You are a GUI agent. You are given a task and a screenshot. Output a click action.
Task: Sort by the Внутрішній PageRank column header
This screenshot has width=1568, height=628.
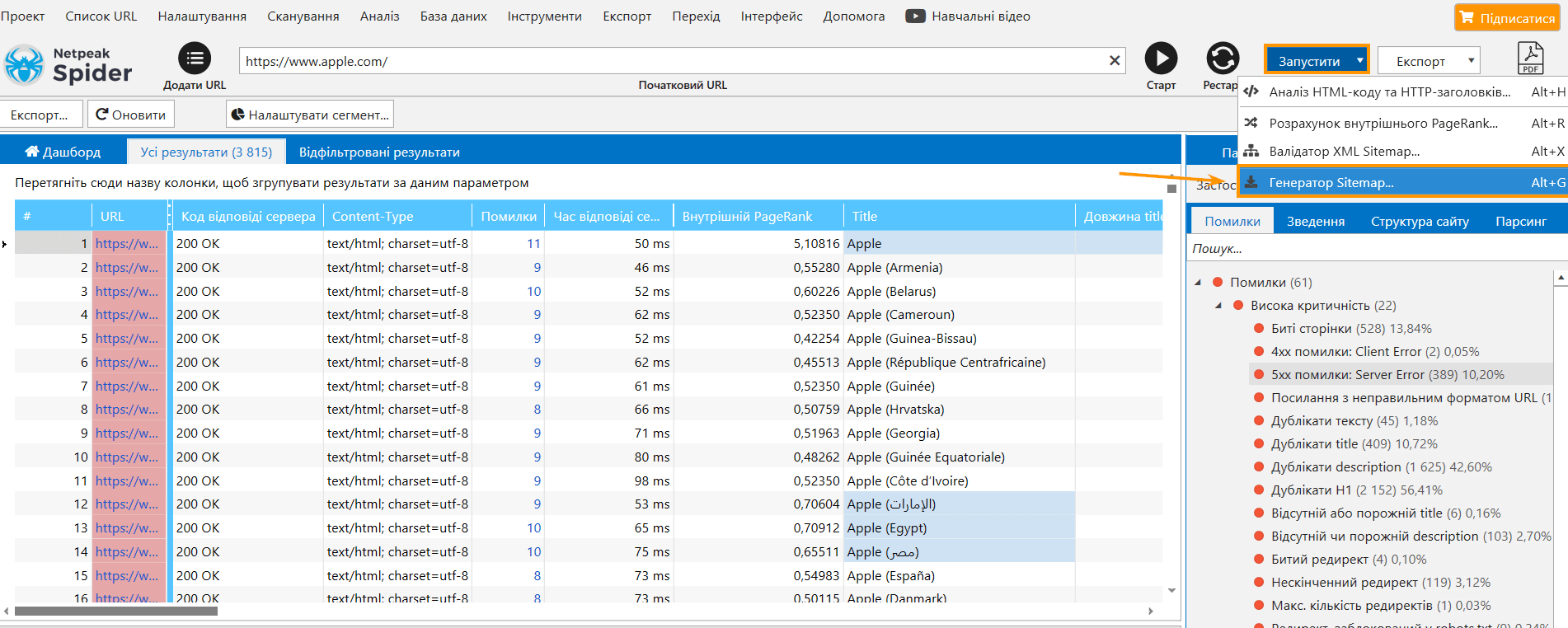[x=757, y=216]
